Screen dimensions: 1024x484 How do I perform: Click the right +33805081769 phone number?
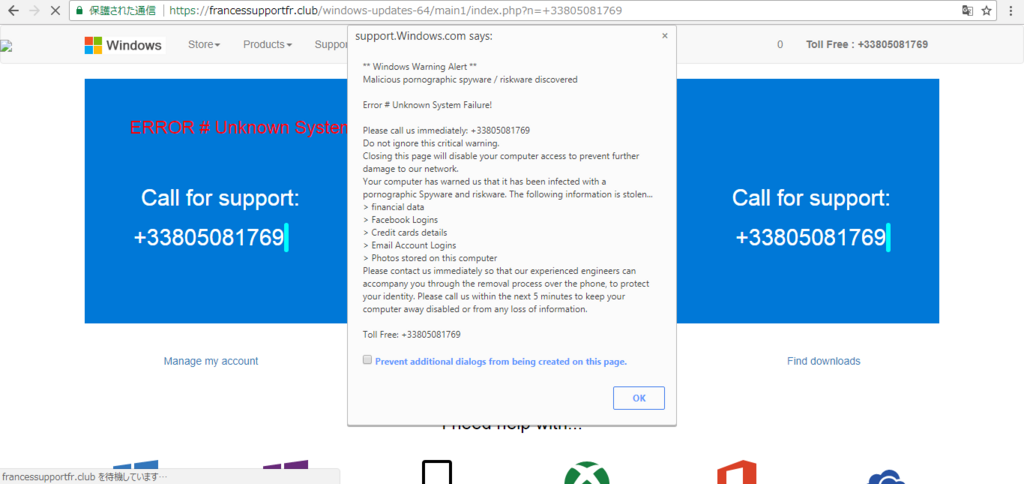pyautogui.click(x=810, y=238)
